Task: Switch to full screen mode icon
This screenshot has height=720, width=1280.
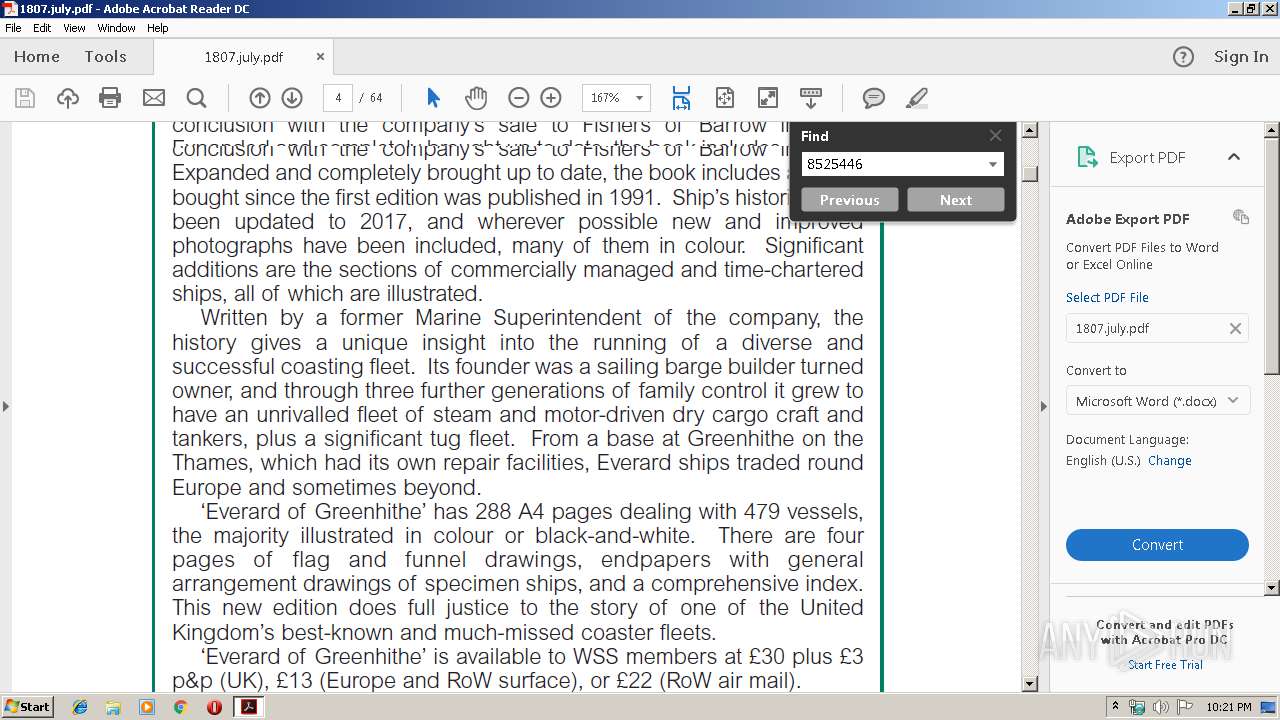Action: click(768, 98)
